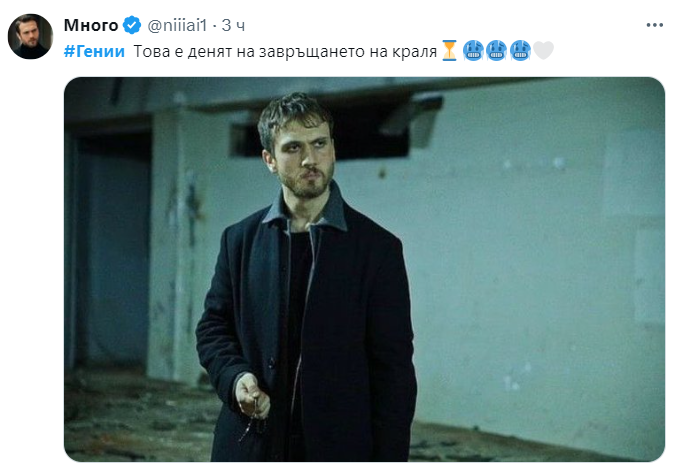Open the Много display name profile link
This screenshot has height=471, width=680.
pyautogui.click(x=91, y=25)
